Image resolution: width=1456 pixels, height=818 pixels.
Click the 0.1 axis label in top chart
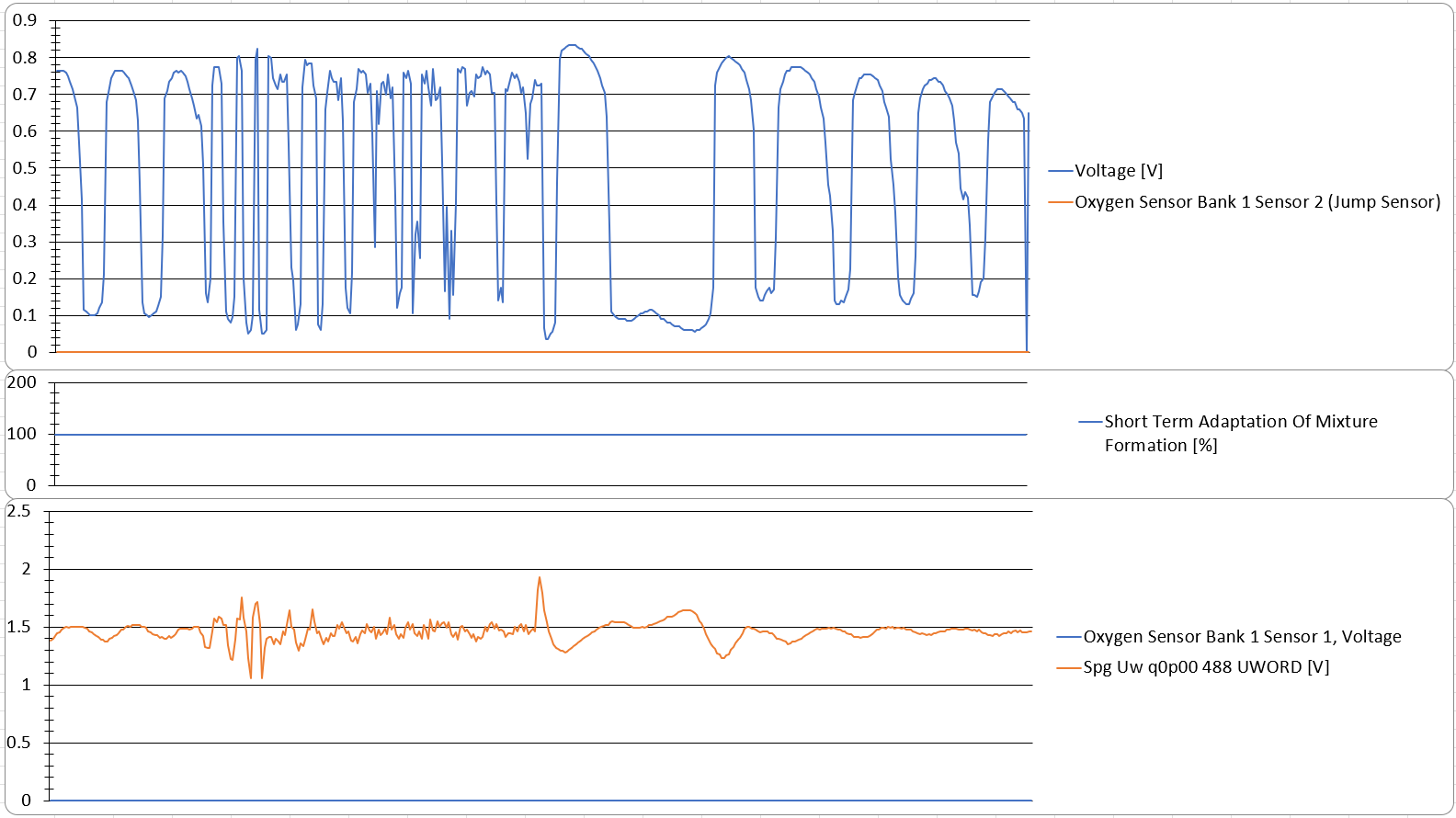coord(25,314)
